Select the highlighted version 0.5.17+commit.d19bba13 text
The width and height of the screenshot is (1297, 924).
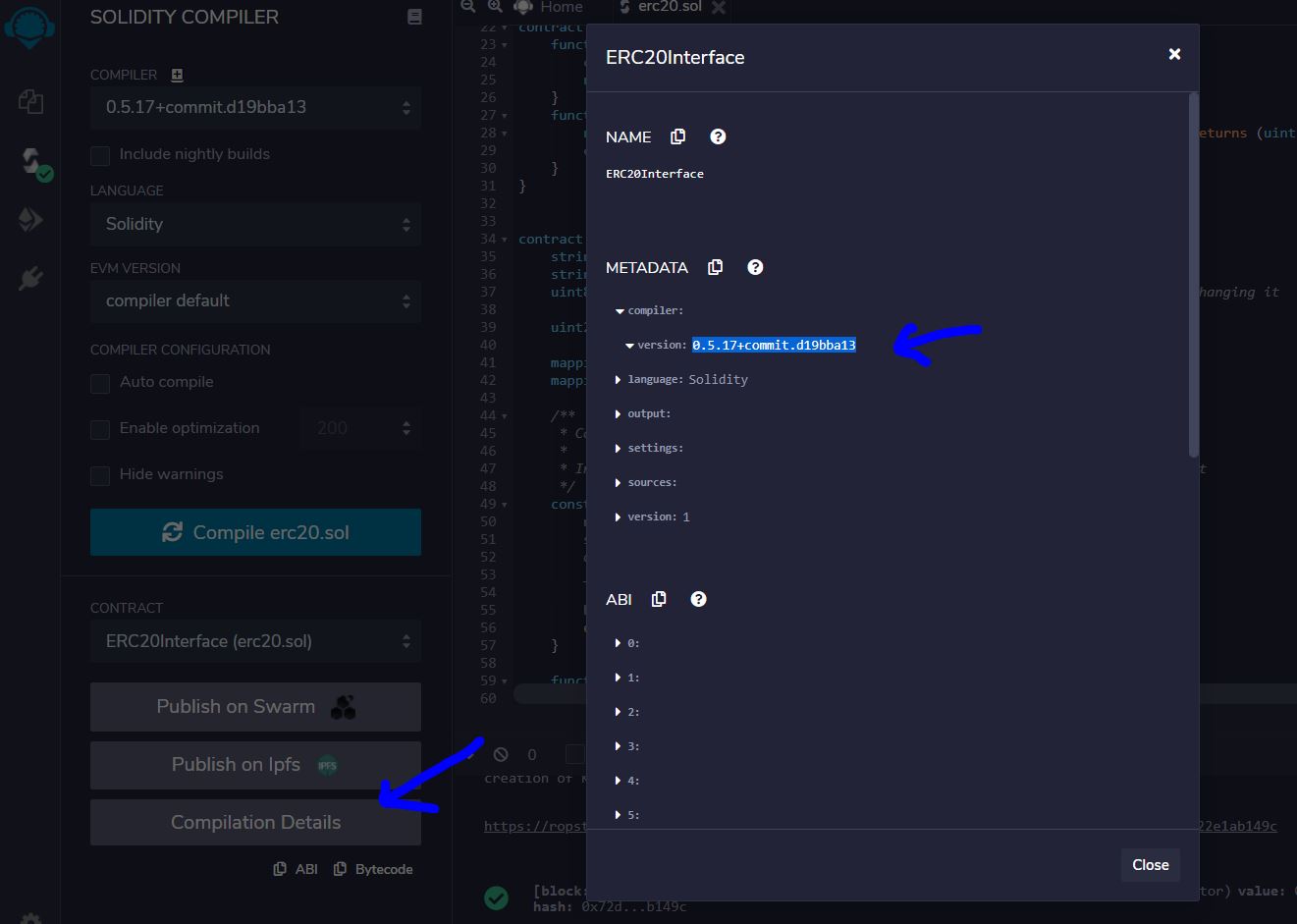(774, 345)
